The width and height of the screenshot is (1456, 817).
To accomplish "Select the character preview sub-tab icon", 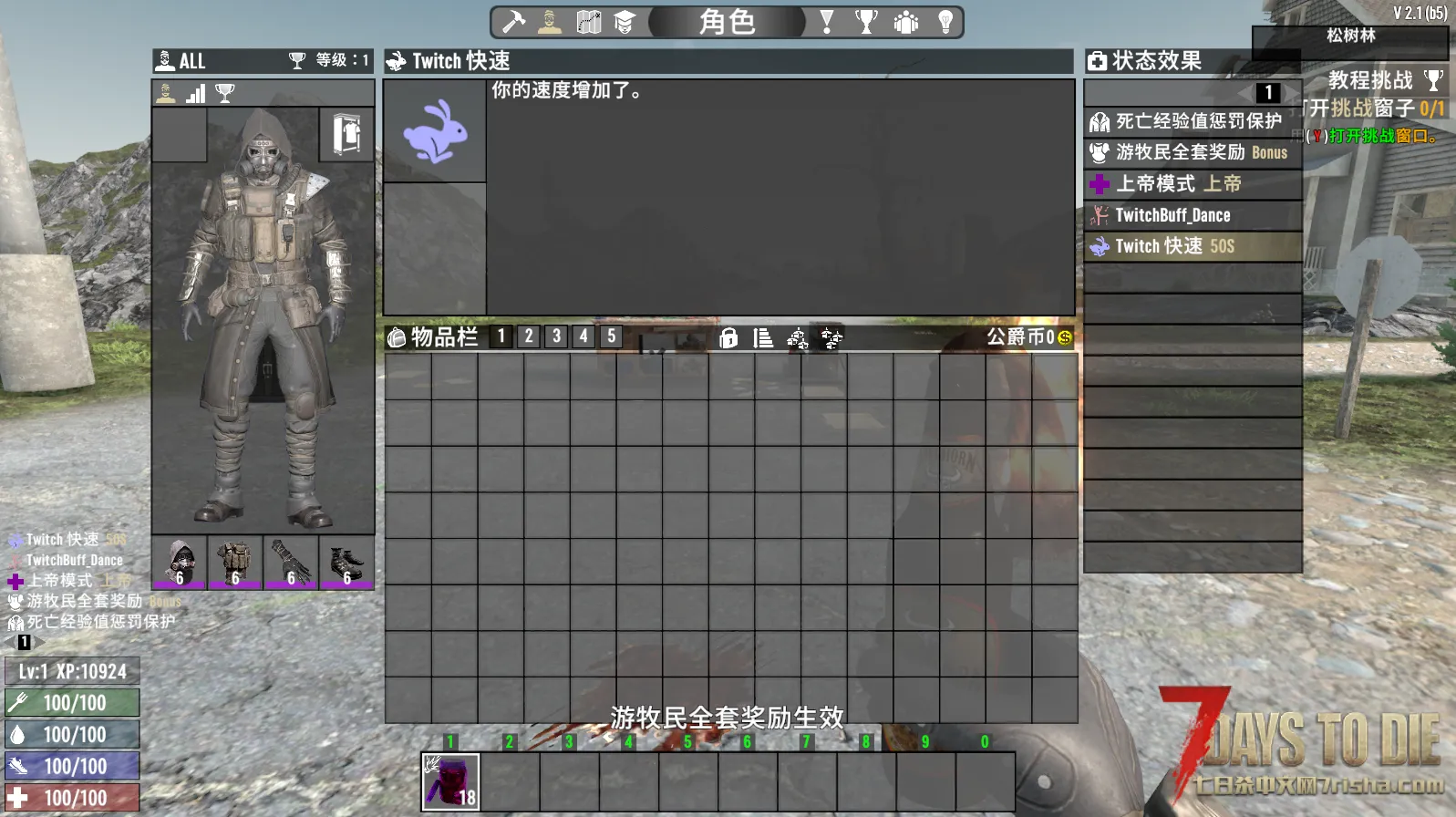I will [x=166, y=93].
